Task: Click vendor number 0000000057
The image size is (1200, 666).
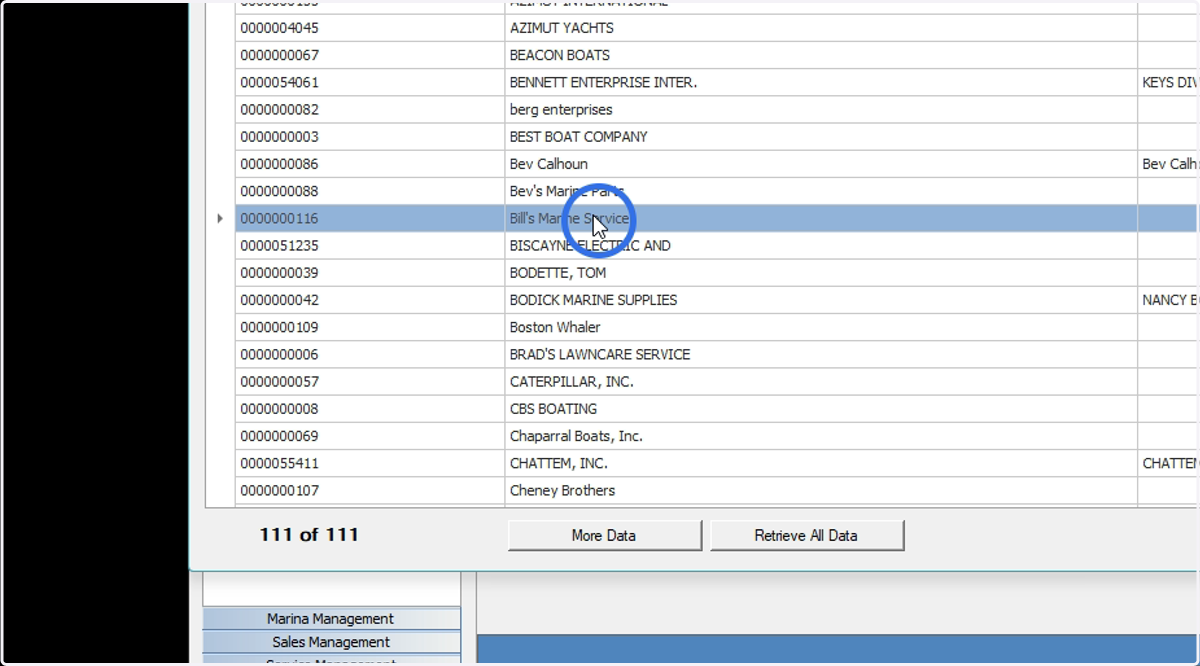Action: coord(279,381)
